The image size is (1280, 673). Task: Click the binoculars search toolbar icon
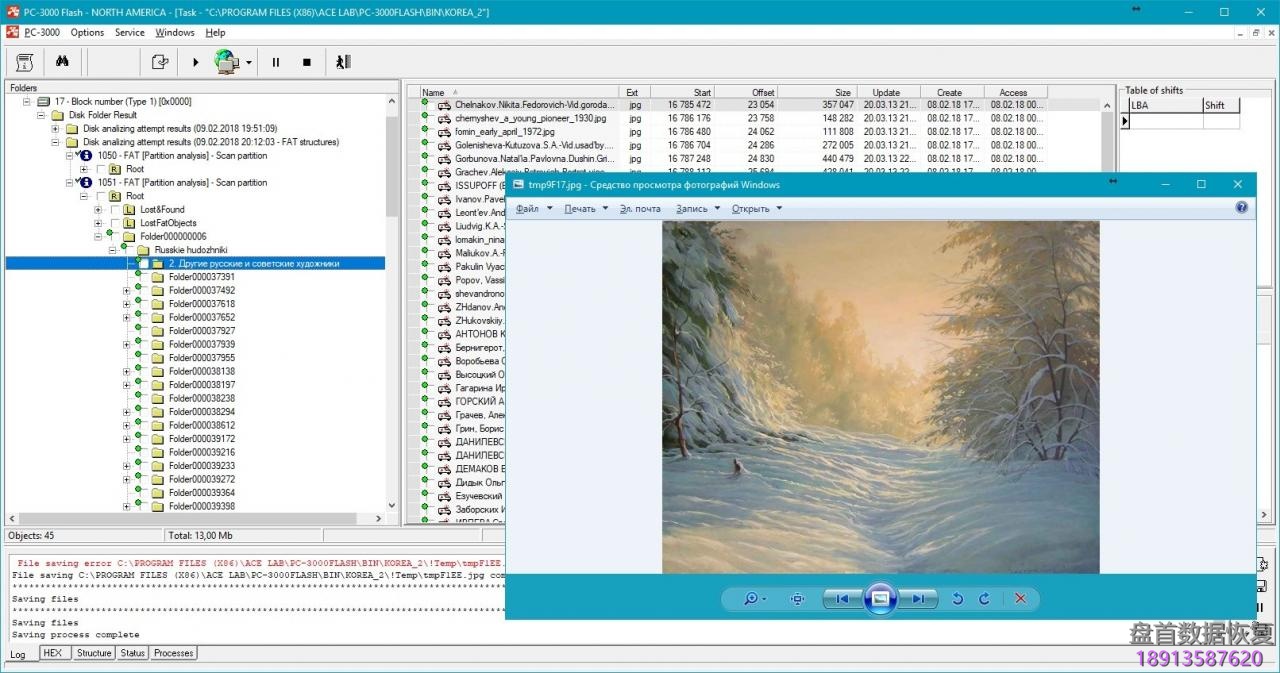62,62
